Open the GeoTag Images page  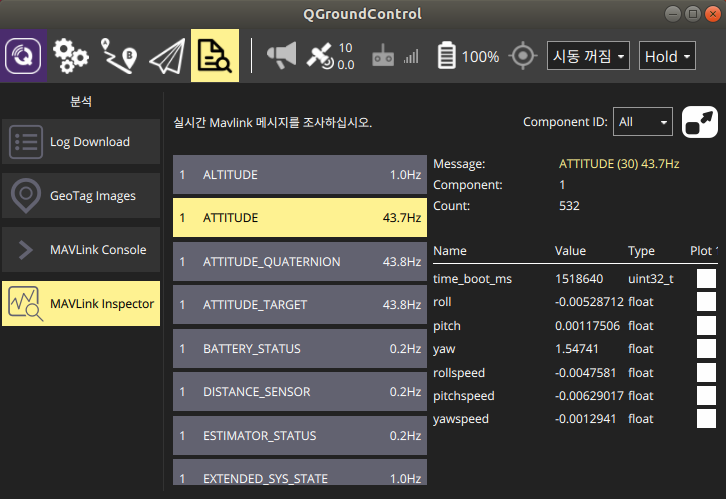[x=81, y=196]
